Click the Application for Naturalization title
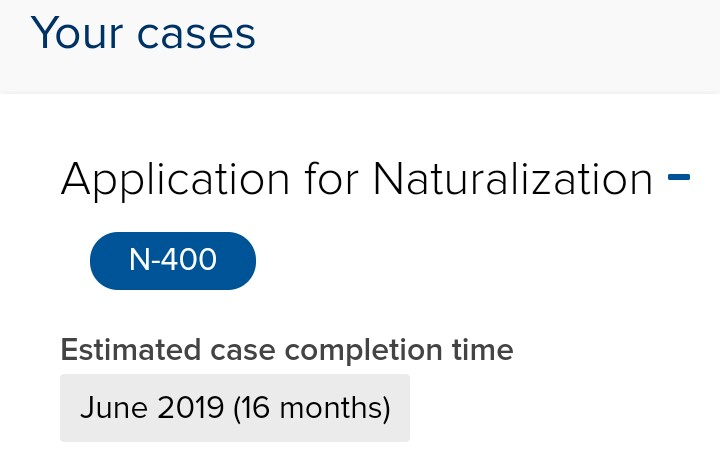The height and width of the screenshot is (460, 720). [356, 180]
